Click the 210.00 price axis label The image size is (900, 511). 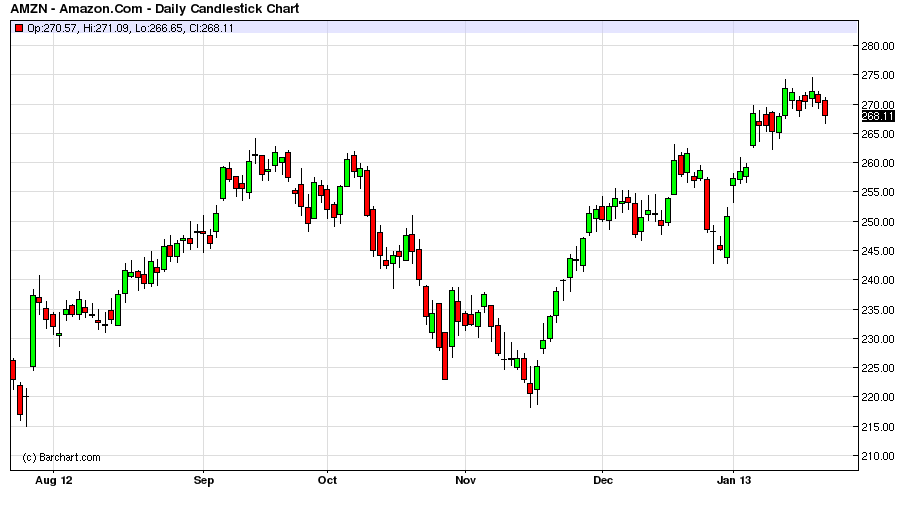click(x=876, y=456)
